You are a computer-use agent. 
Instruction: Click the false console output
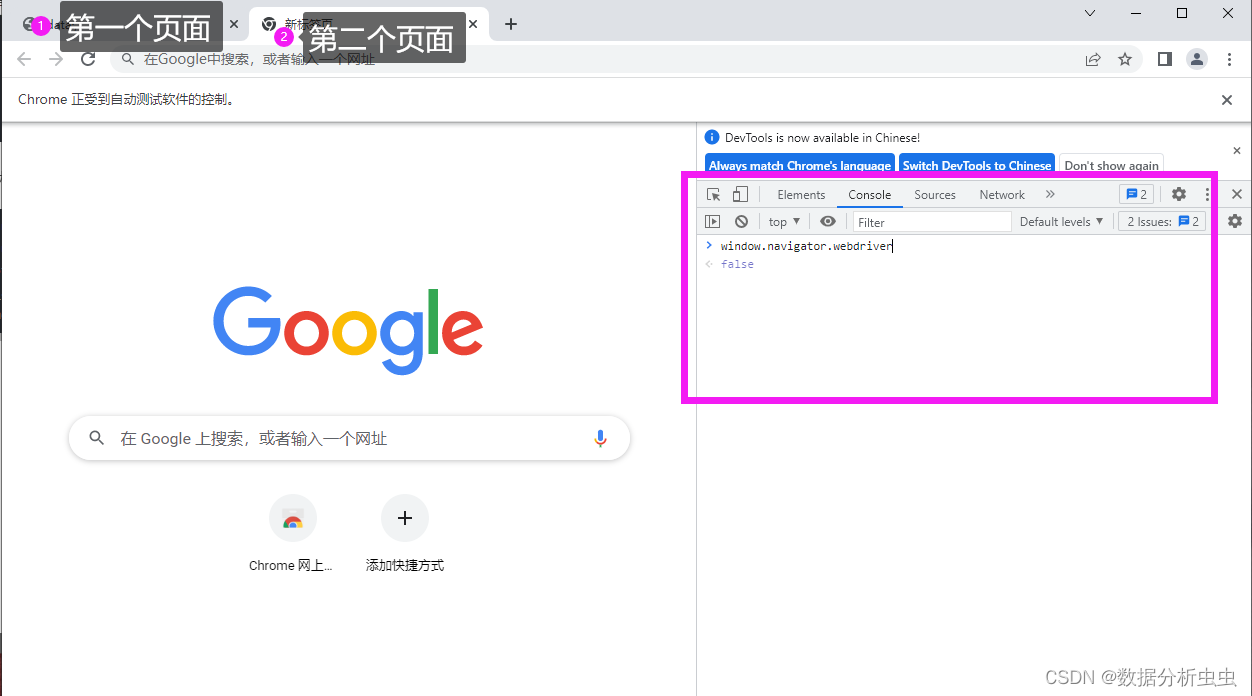pyautogui.click(x=737, y=264)
